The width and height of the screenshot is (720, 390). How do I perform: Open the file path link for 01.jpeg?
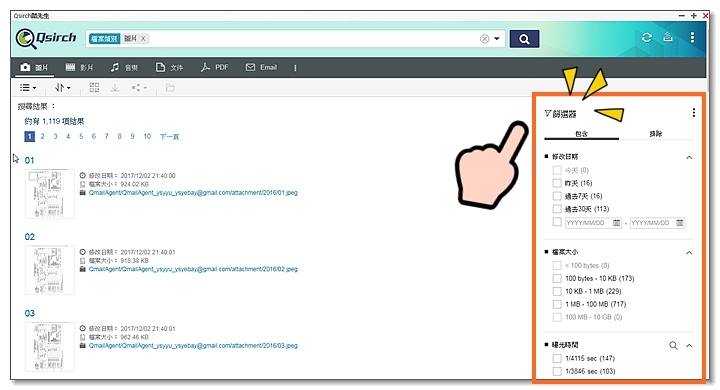tap(193, 193)
